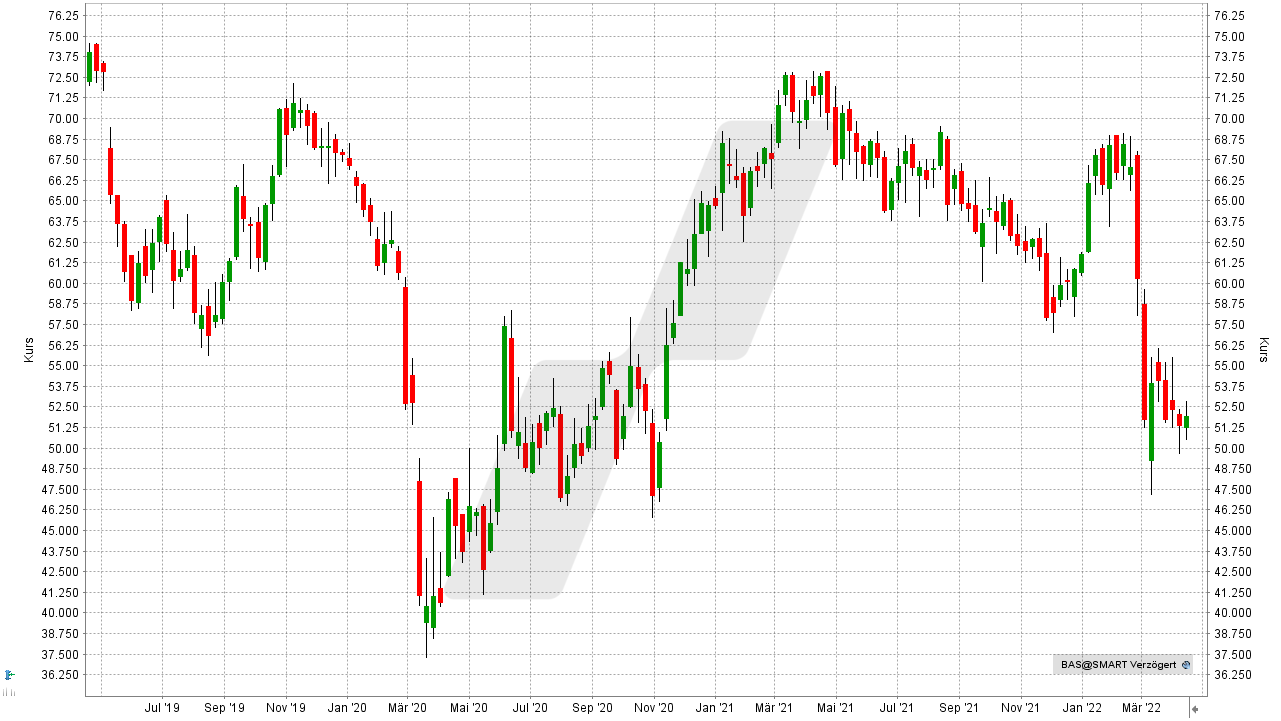The height and width of the screenshot is (721, 1281).
Task: Click the 50.00 value on the left axis
Action: coord(64,448)
